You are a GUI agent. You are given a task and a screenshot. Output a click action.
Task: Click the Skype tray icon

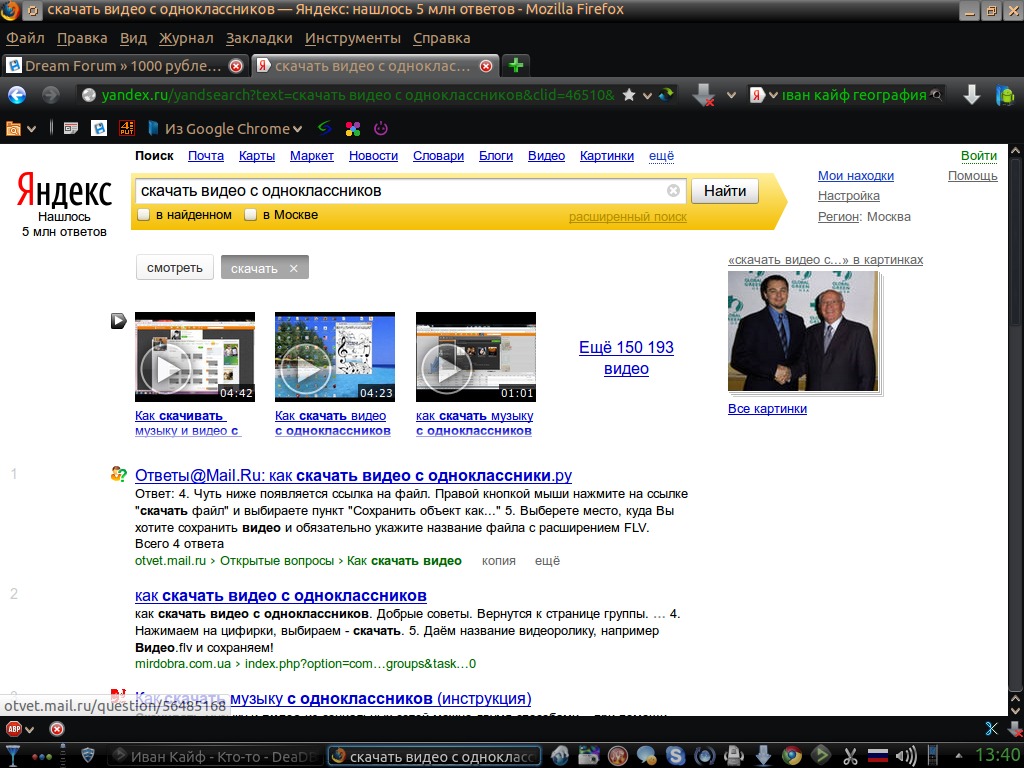click(x=675, y=756)
